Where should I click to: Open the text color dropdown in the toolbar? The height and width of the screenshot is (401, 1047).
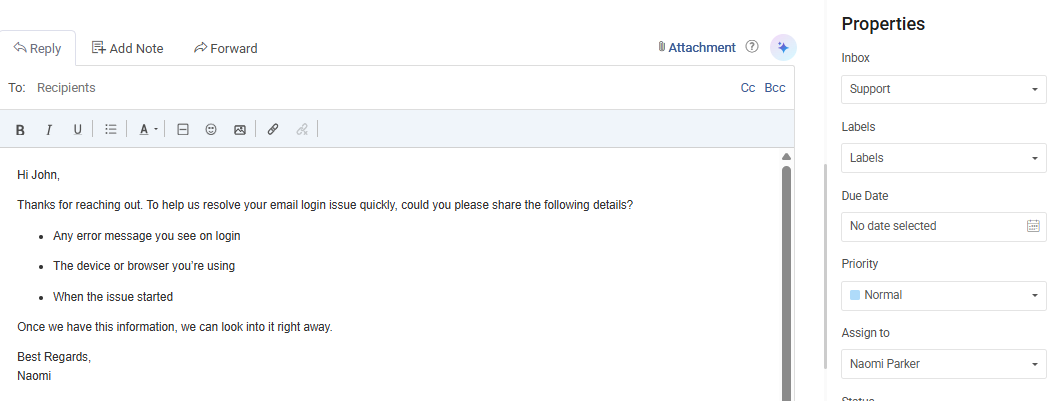click(x=148, y=129)
